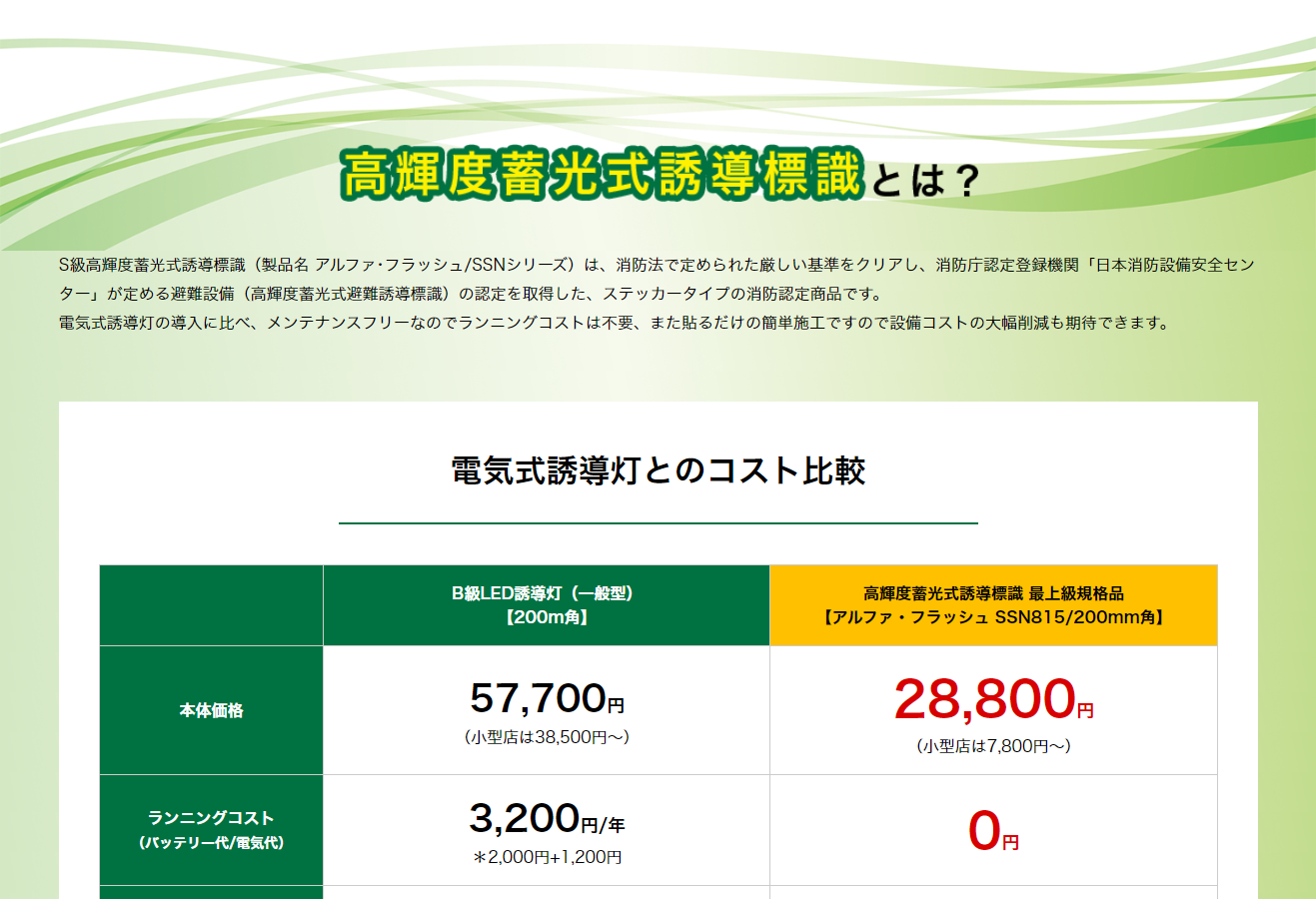
Task: Select the green B級LED誘導灯 column header
Action: point(546,604)
